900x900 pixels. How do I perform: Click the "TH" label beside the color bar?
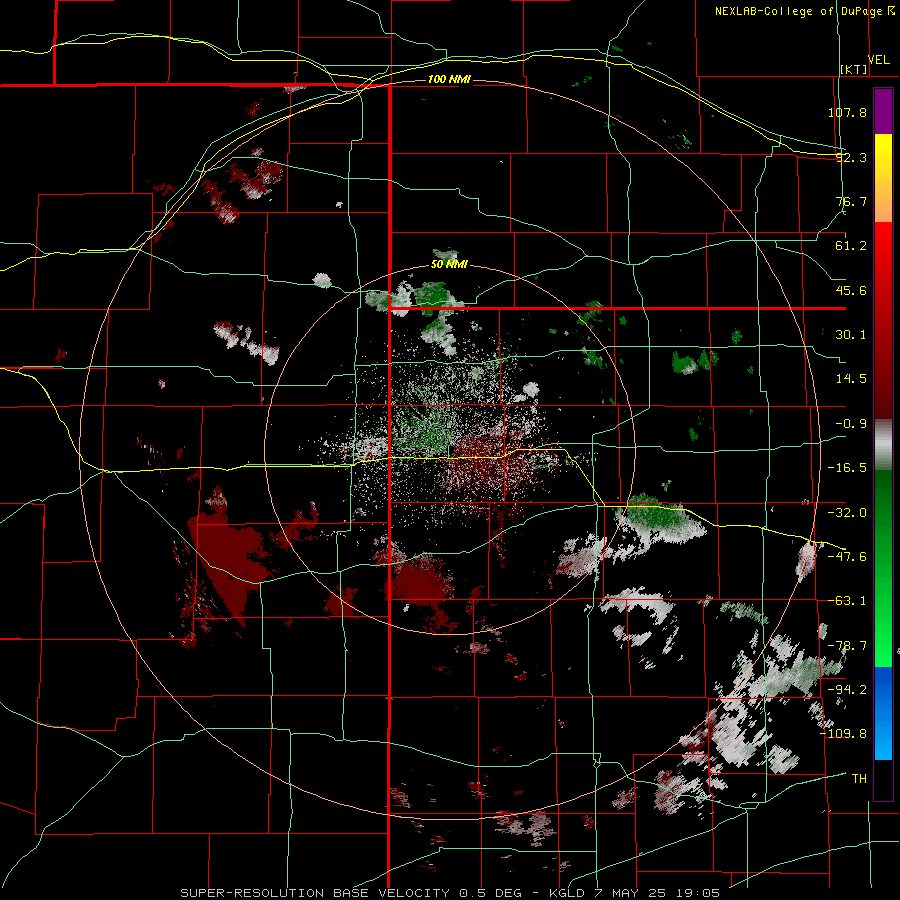(x=859, y=779)
